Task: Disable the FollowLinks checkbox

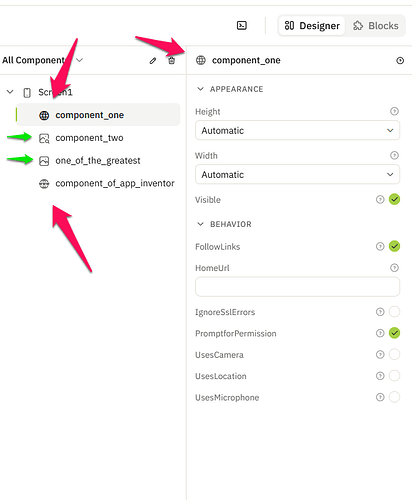Action: coord(394,246)
